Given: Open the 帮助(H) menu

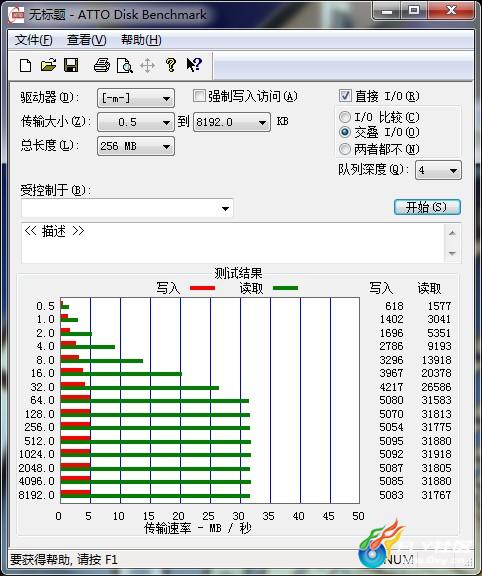Looking at the screenshot, I should [x=141, y=40].
